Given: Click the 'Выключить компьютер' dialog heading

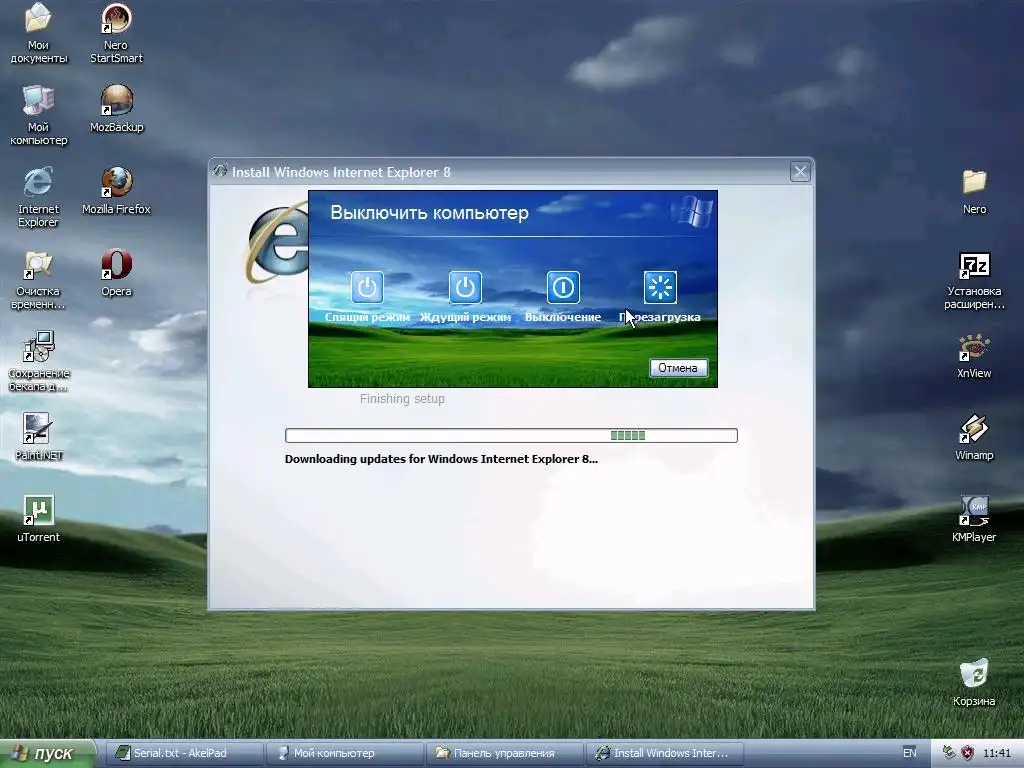Looking at the screenshot, I should (429, 213).
